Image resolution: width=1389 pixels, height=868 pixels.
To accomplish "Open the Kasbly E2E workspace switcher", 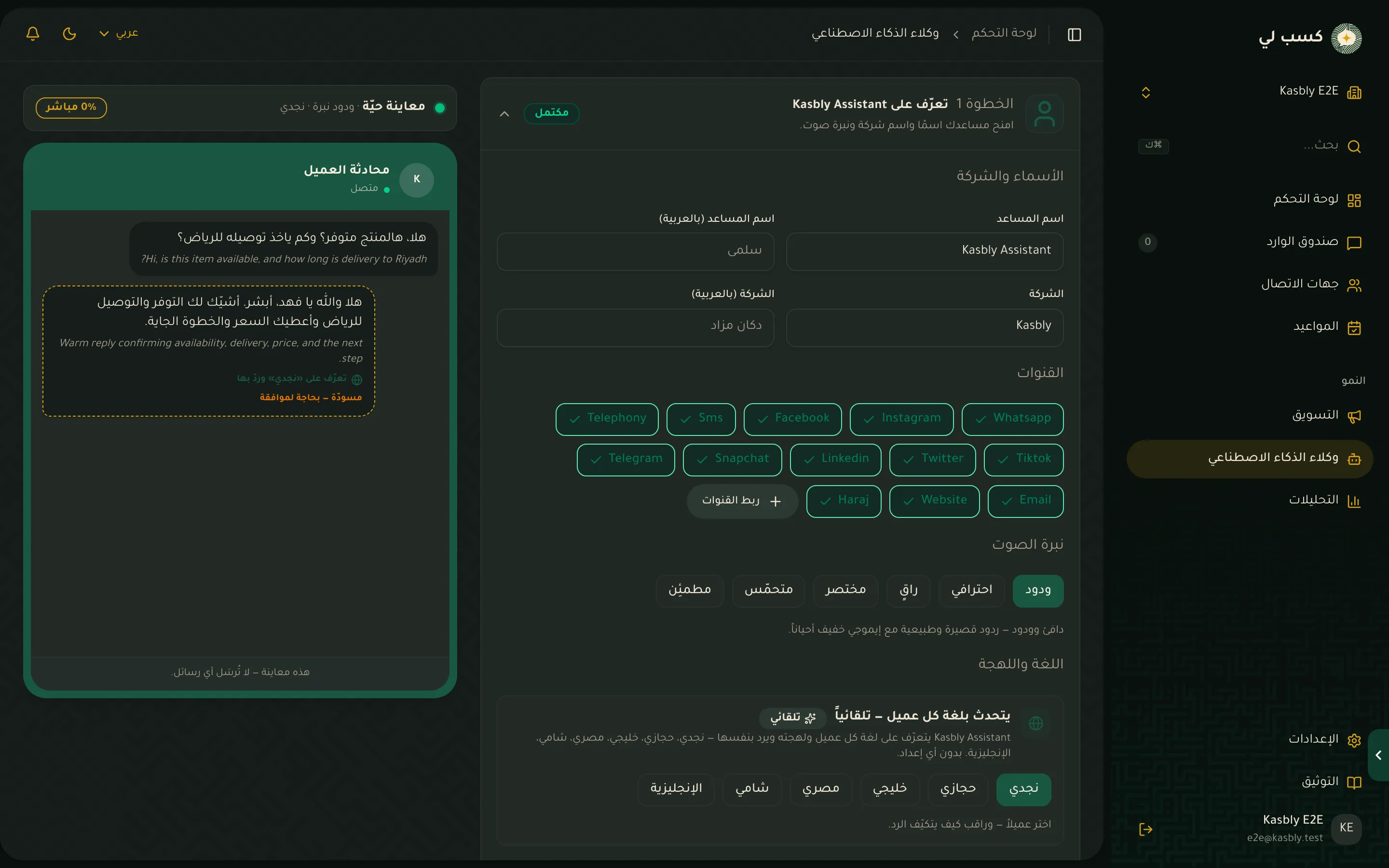I will [1251, 92].
